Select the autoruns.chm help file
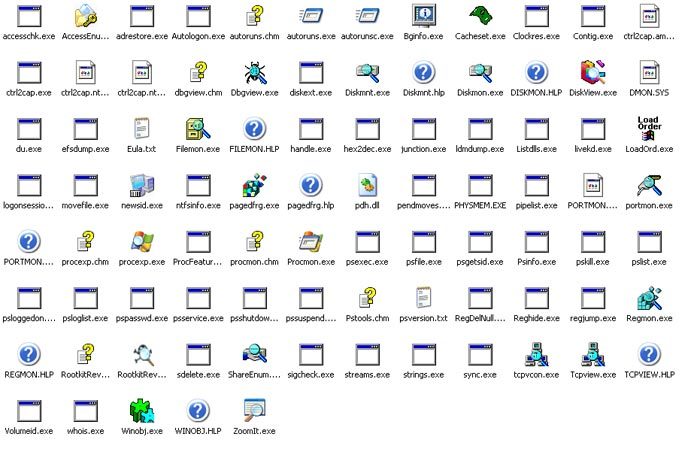Image resolution: width=700 pixels, height=458 pixels. tap(254, 16)
